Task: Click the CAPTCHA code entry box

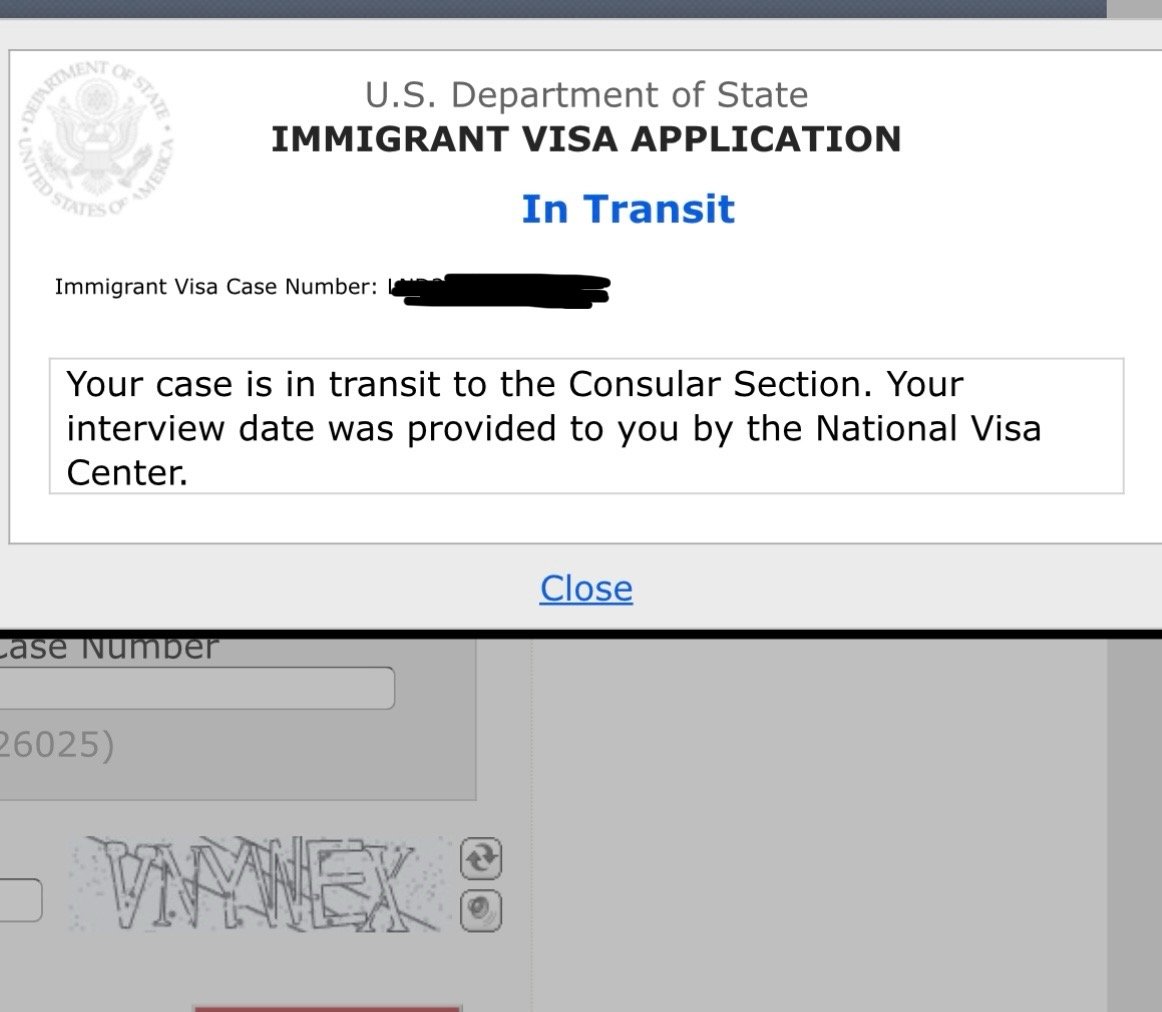Action: [x=20, y=900]
